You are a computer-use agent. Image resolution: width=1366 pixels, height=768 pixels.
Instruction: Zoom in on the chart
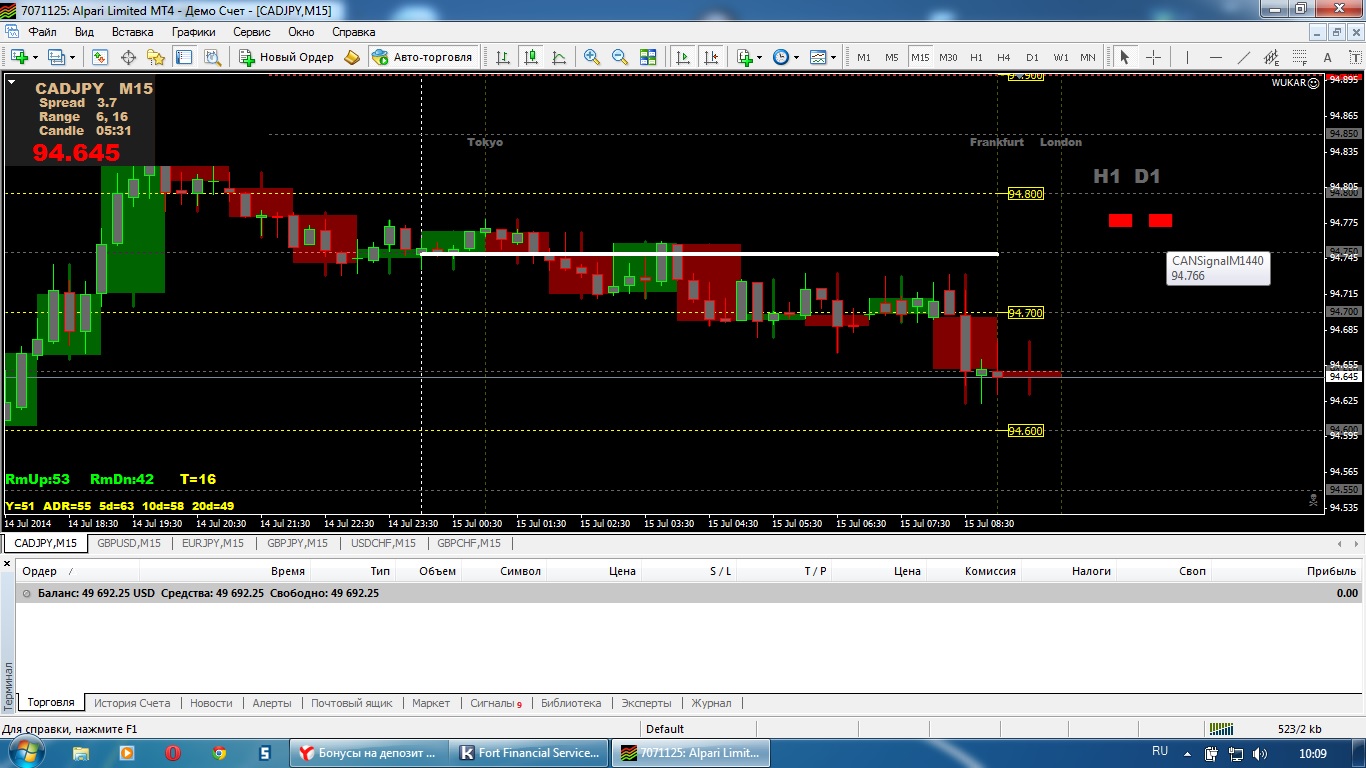pyautogui.click(x=591, y=57)
